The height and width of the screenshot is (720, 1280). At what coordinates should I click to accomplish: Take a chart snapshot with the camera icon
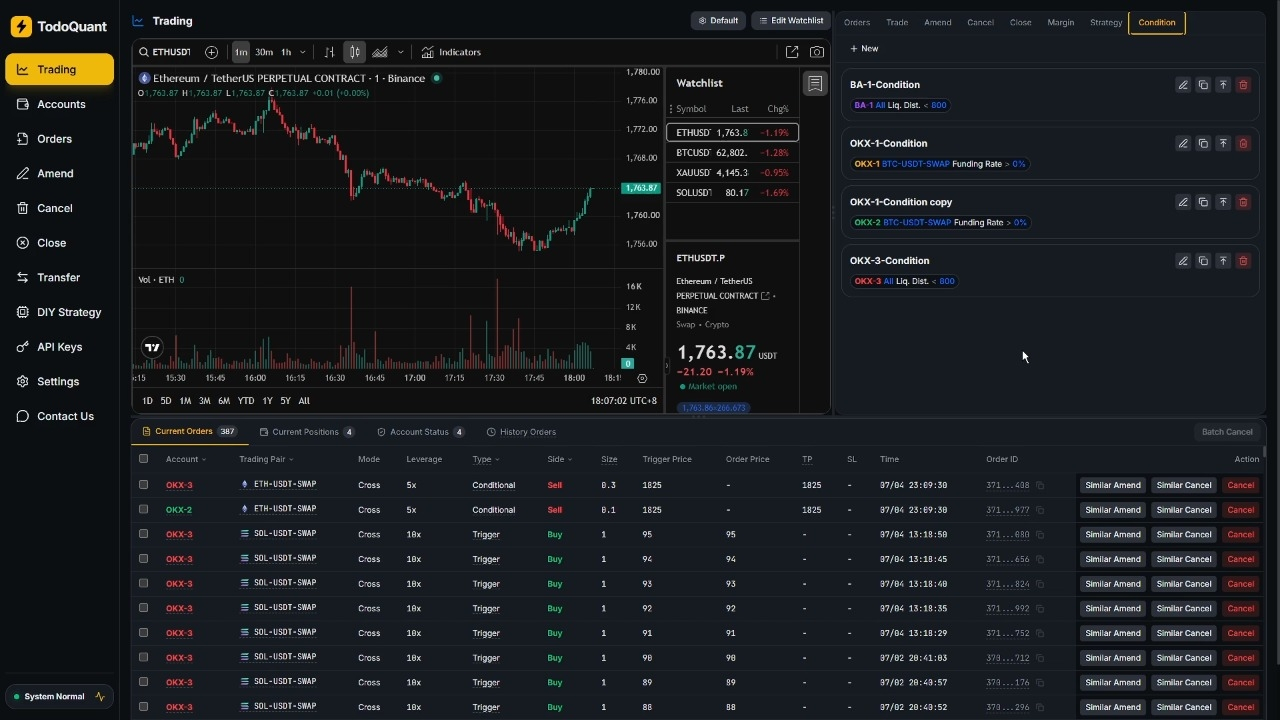pos(817,52)
